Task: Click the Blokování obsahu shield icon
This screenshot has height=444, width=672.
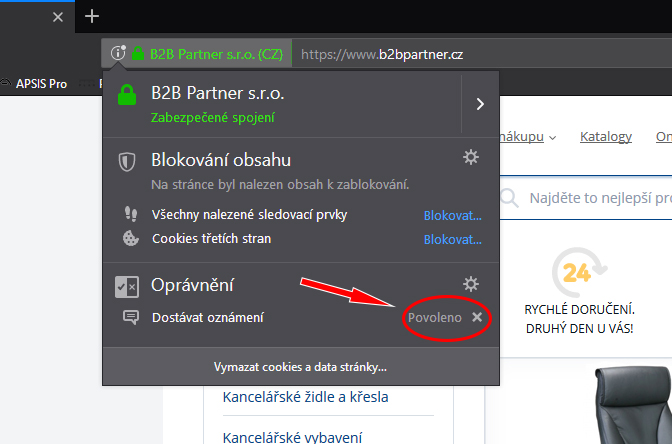Action: pos(127,162)
